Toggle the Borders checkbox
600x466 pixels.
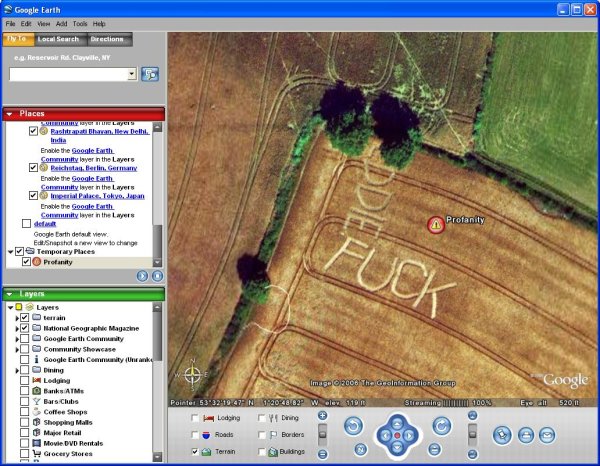click(x=261, y=435)
